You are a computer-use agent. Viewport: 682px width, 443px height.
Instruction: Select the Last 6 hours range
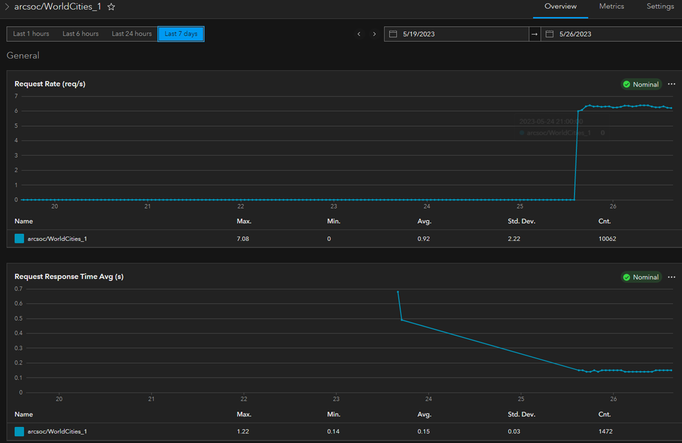(80, 34)
